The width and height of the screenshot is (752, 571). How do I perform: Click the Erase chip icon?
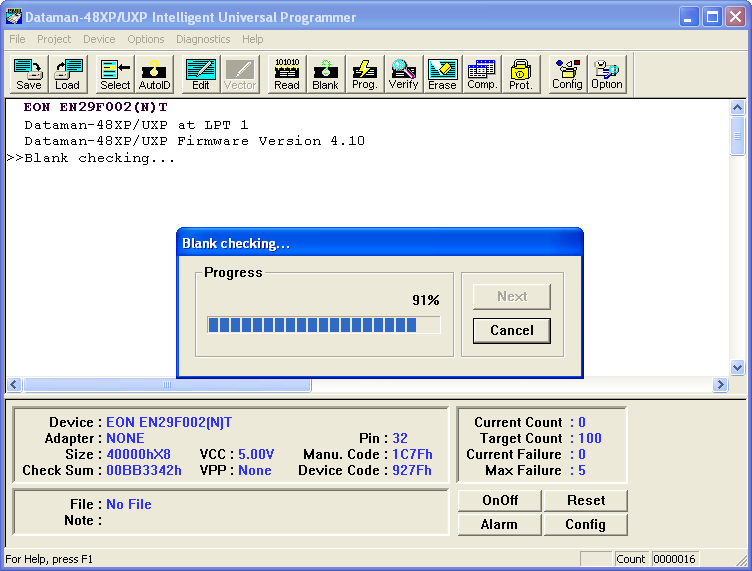[x=442, y=75]
